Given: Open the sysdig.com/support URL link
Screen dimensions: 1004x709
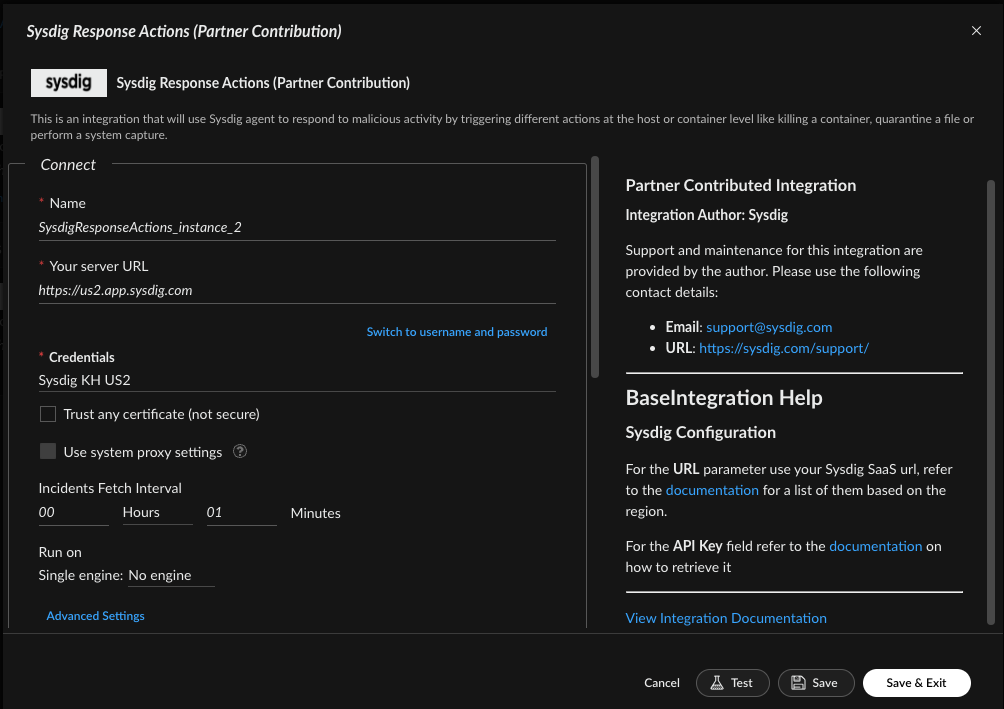Looking at the screenshot, I should (x=784, y=348).
